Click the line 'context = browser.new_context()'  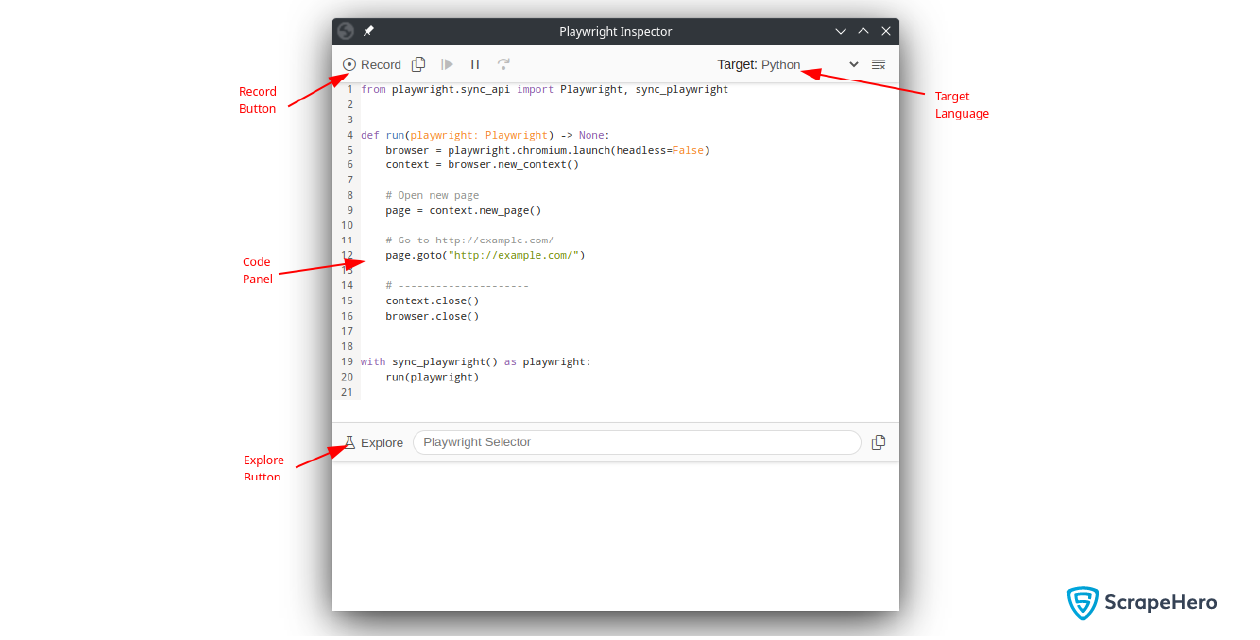[x=482, y=164]
